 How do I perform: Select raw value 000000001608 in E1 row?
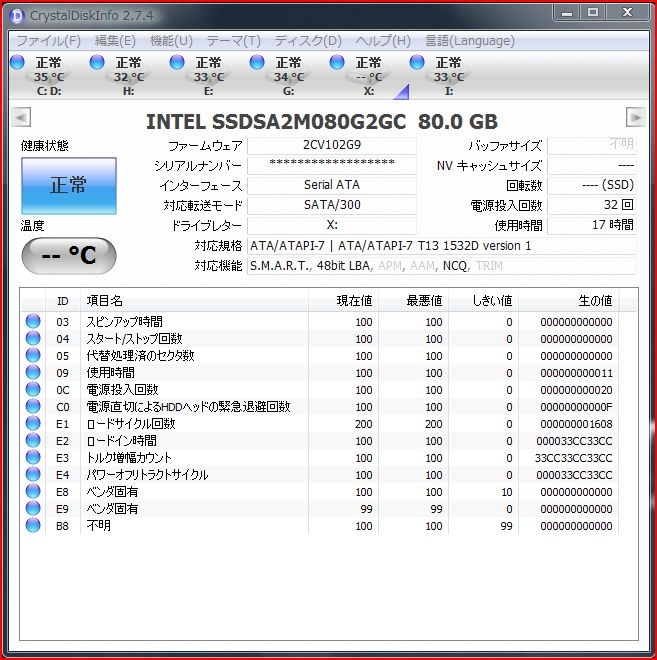(x=576, y=424)
